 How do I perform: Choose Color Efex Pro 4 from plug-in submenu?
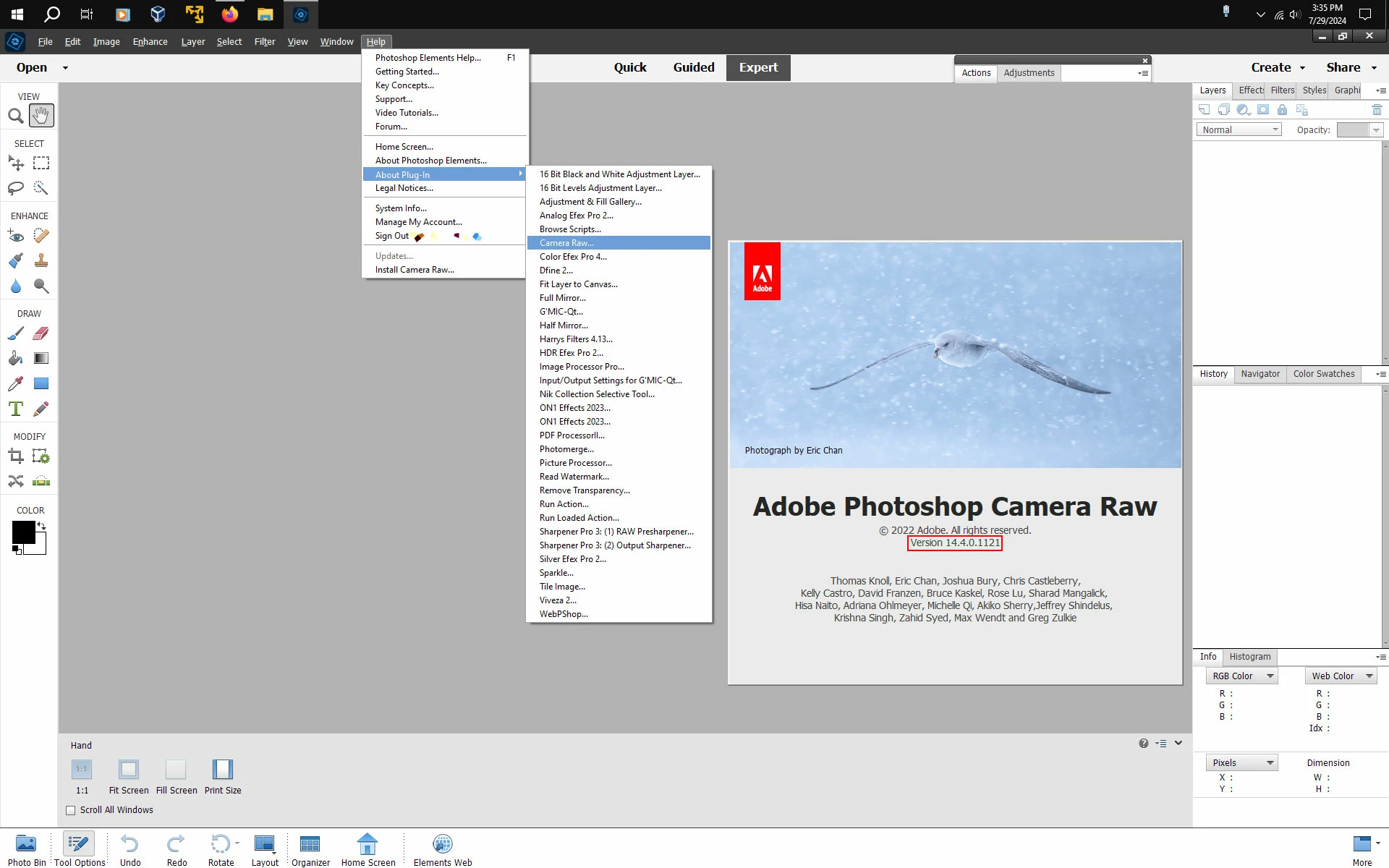pos(573,257)
